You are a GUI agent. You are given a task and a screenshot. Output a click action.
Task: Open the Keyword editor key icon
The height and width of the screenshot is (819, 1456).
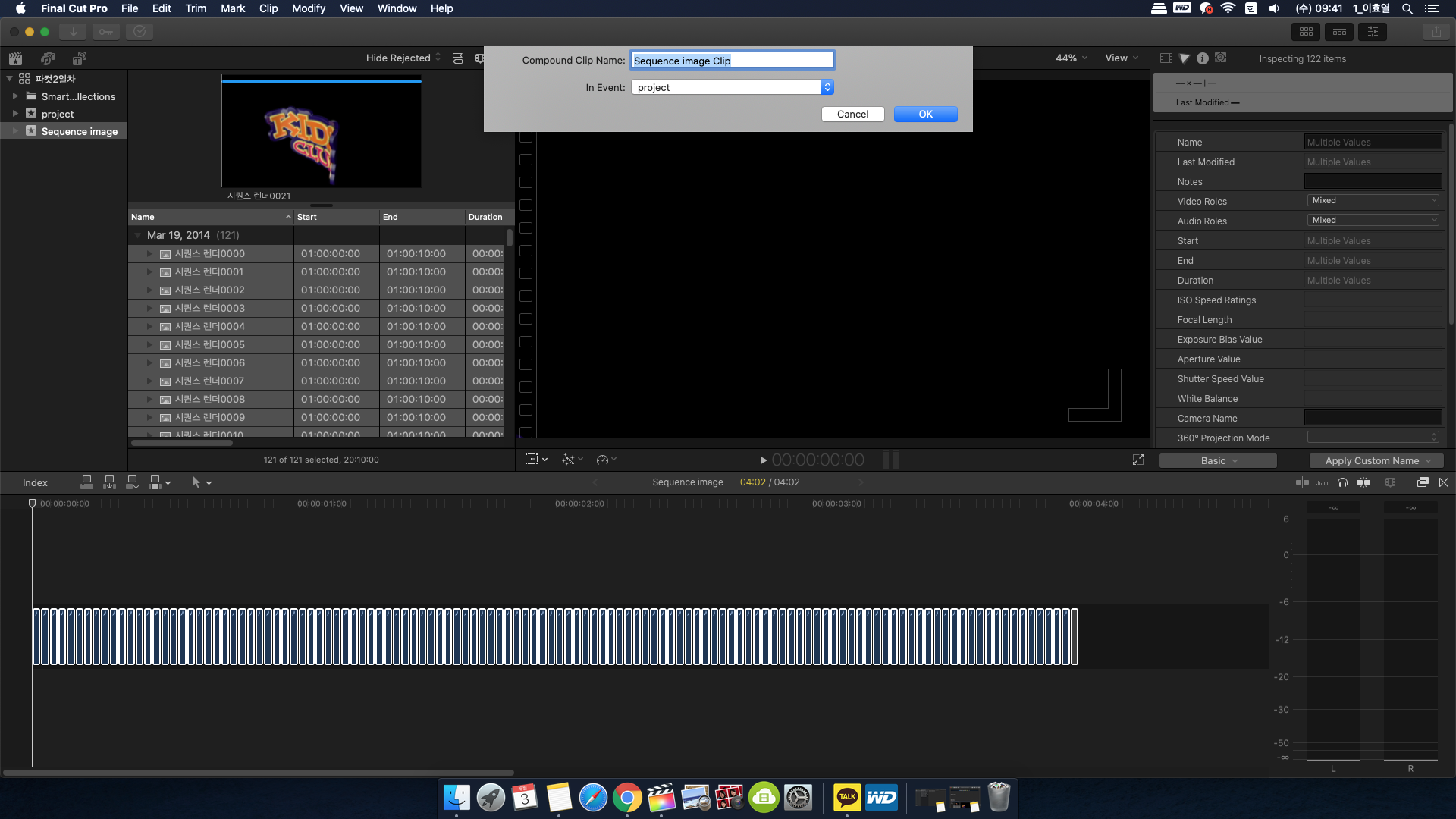tap(106, 32)
